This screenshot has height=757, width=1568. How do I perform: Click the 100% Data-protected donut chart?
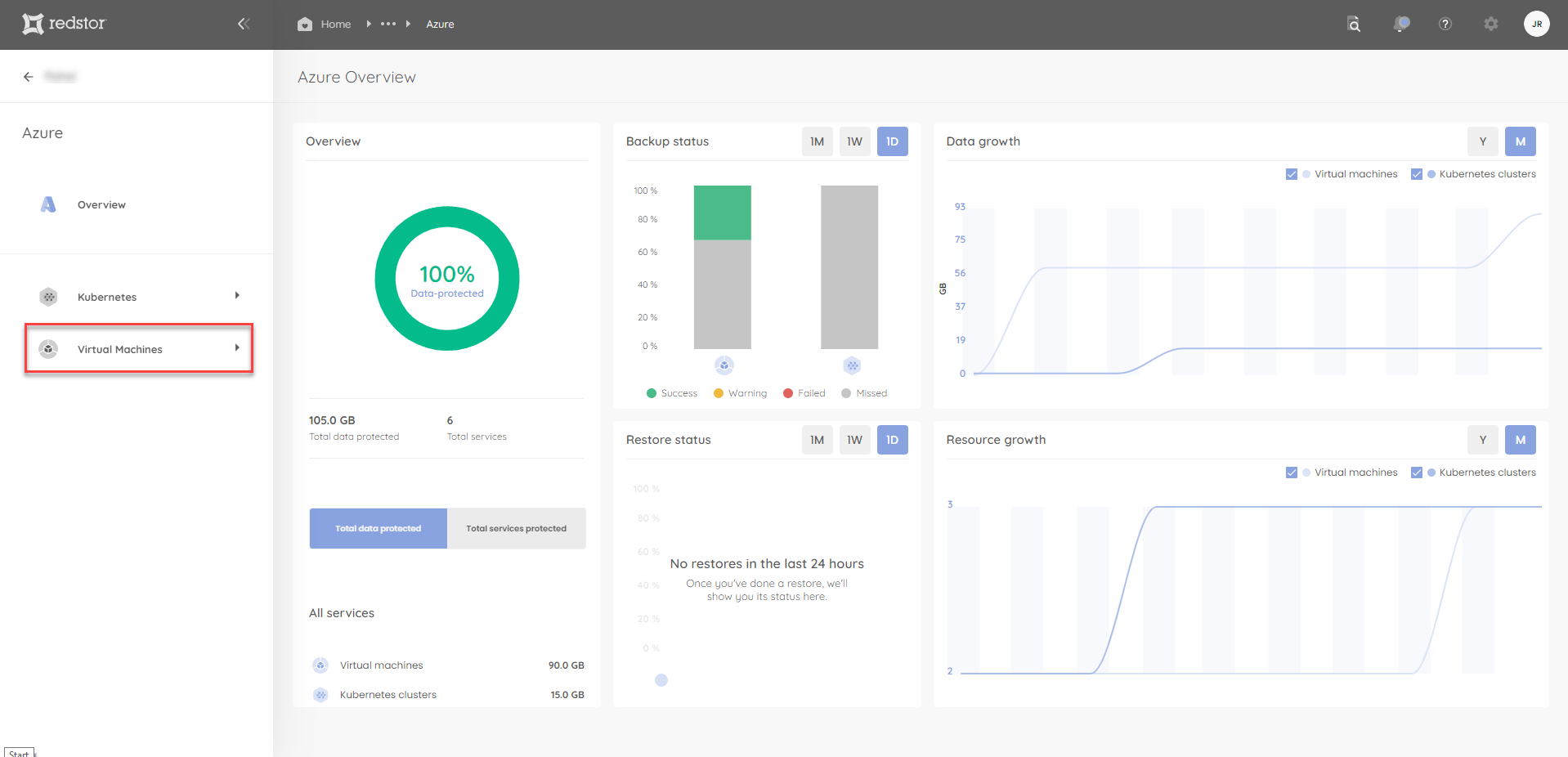(447, 279)
